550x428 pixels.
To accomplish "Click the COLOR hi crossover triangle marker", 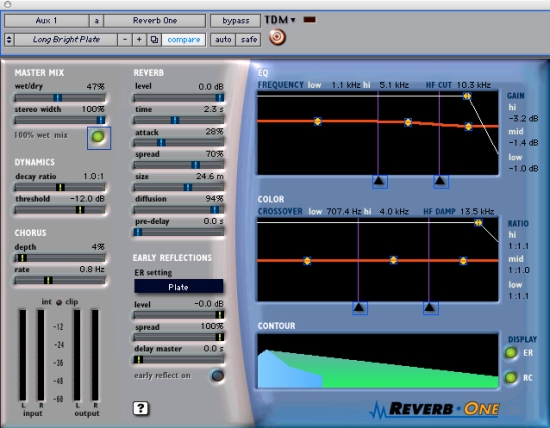I will pyautogui.click(x=430, y=308).
